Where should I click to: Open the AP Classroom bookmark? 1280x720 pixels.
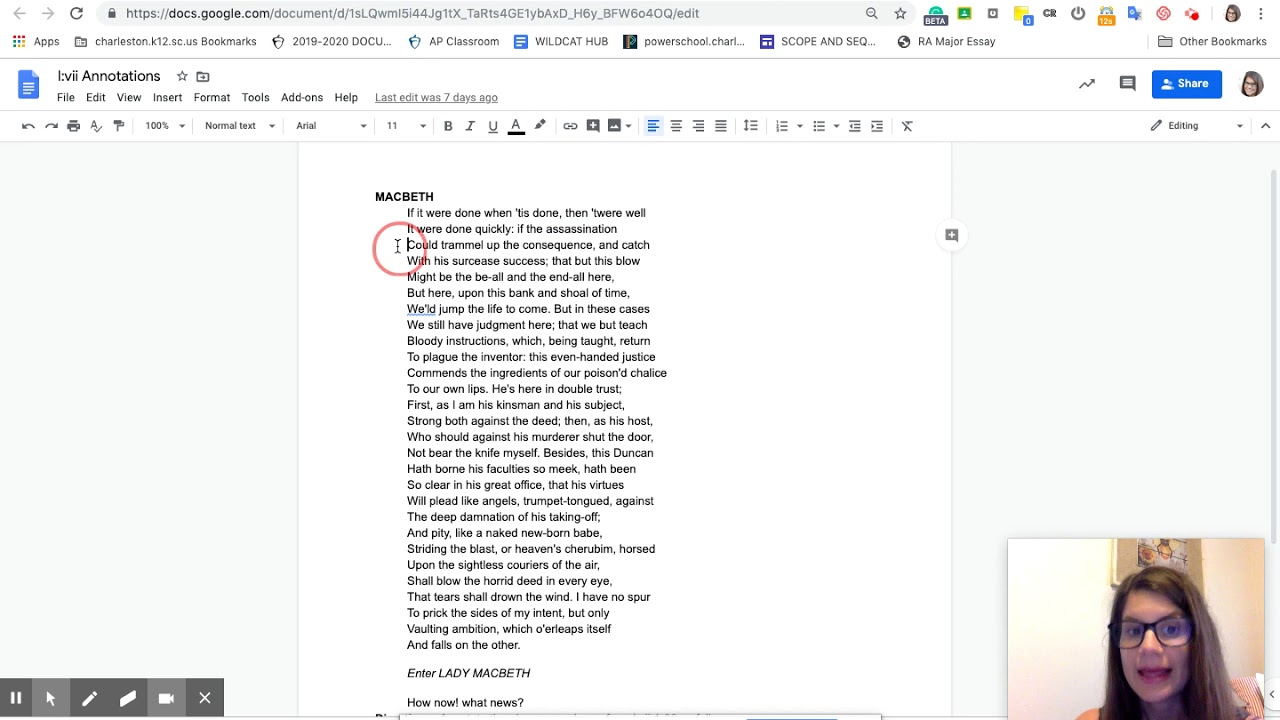click(453, 42)
